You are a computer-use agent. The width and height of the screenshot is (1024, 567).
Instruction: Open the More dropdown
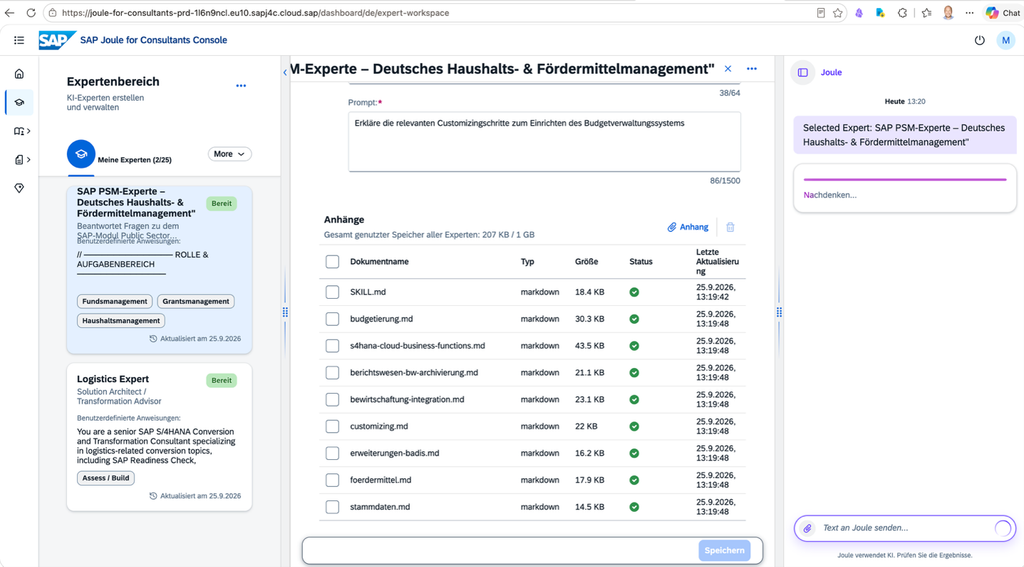click(229, 154)
